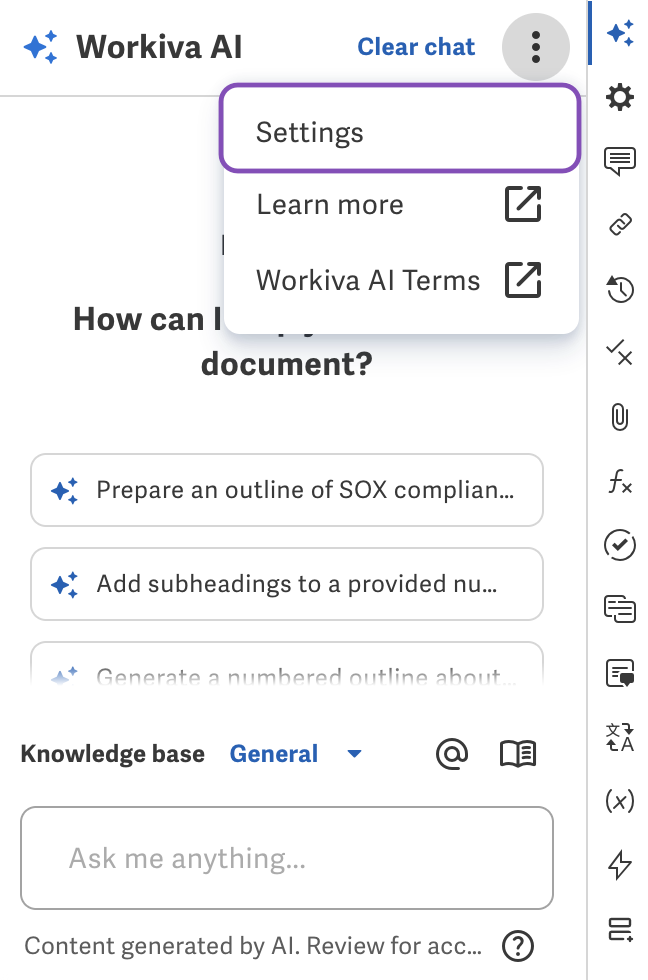This screenshot has height=980, width=648.
Task: Open the Settings gear icon in the sidebar
Action: point(620,97)
